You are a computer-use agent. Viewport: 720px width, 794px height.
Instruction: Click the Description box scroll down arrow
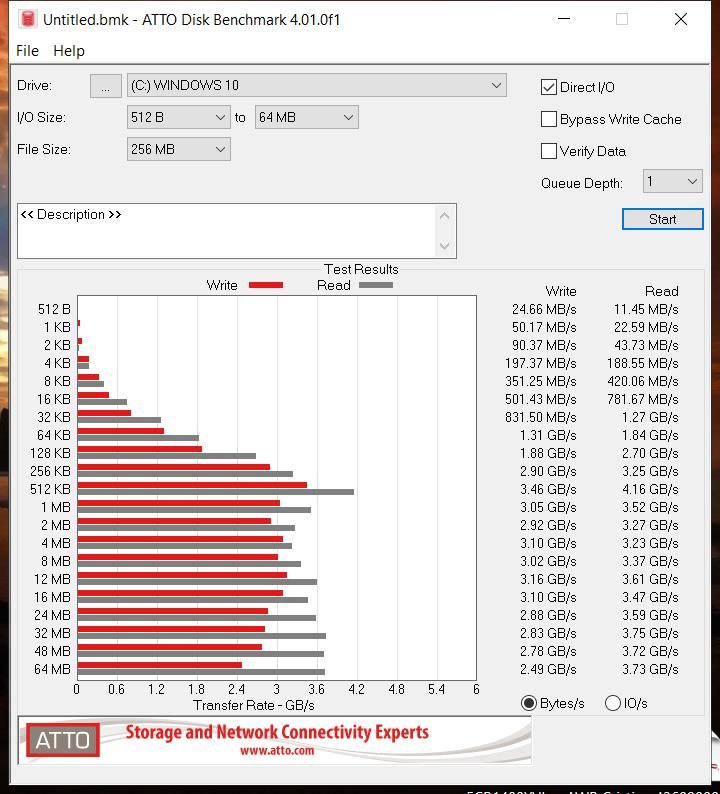(445, 246)
